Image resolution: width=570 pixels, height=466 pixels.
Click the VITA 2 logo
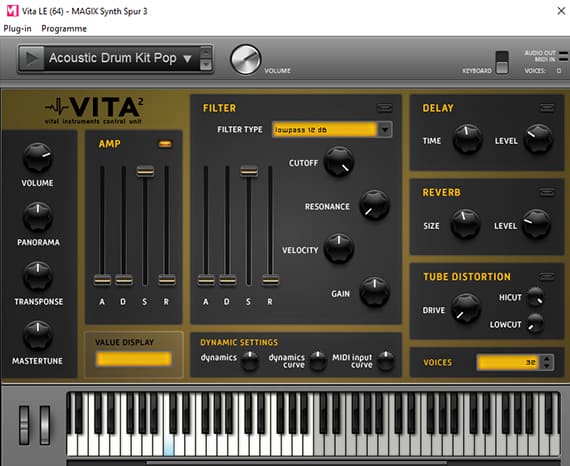95,110
